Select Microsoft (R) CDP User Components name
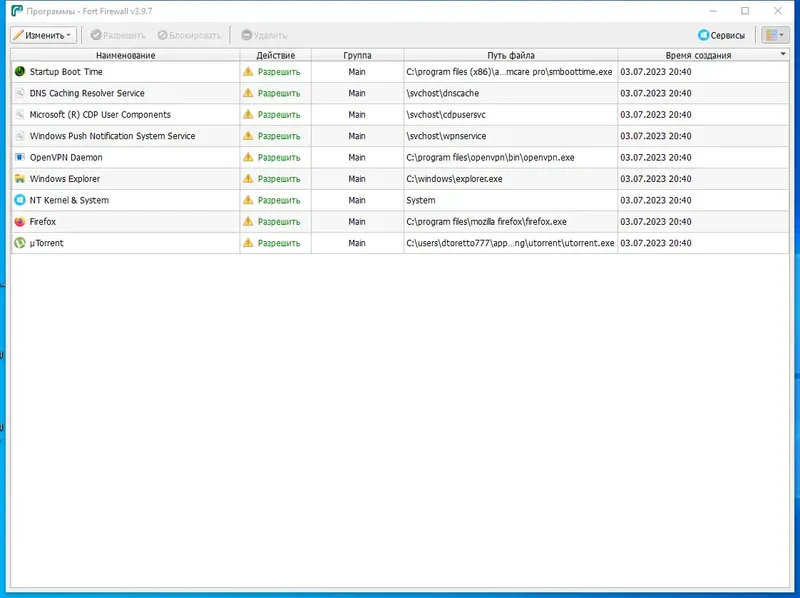800x598 pixels. pos(100,115)
